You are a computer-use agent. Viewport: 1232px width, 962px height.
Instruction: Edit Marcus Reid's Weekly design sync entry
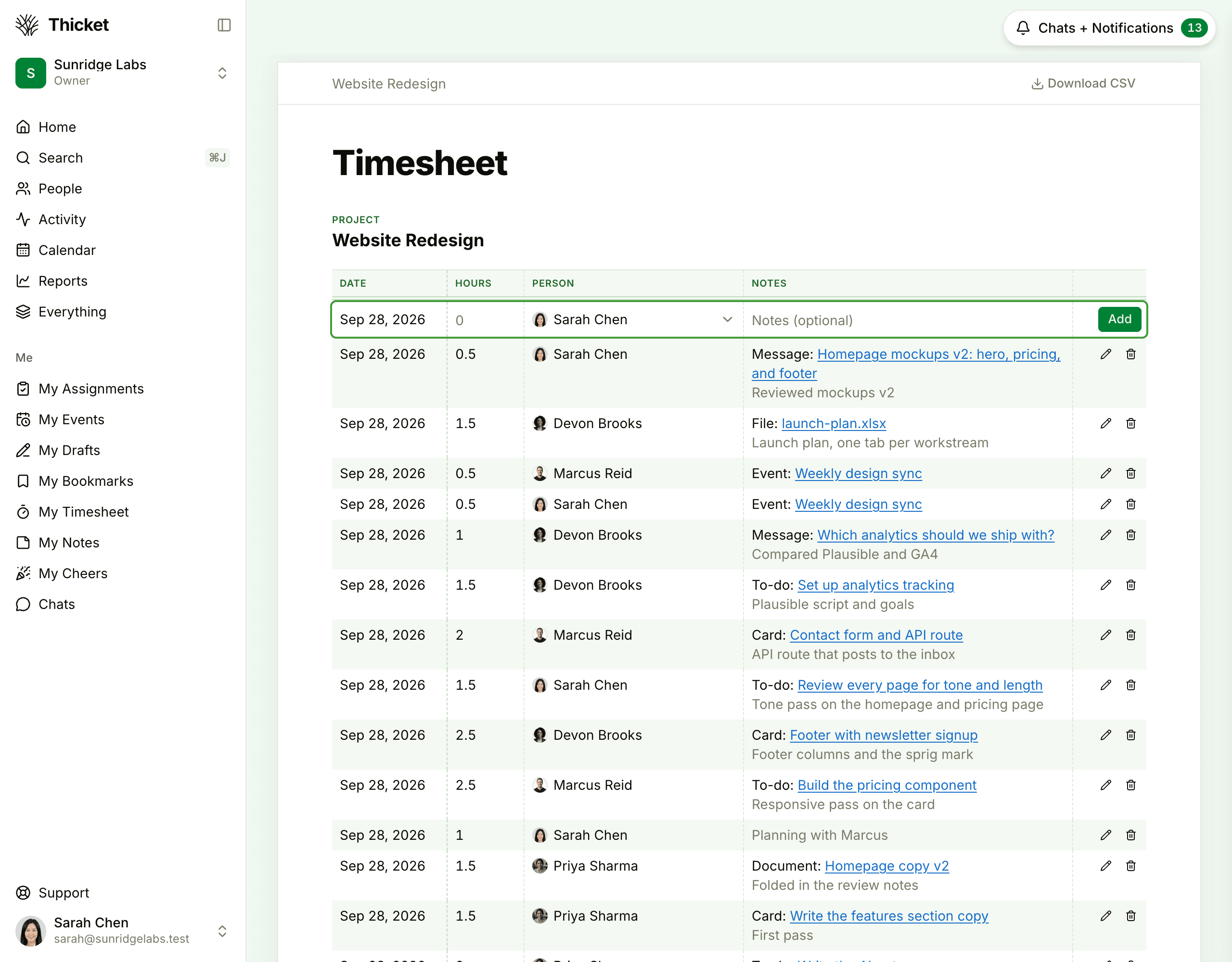pos(1105,474)
